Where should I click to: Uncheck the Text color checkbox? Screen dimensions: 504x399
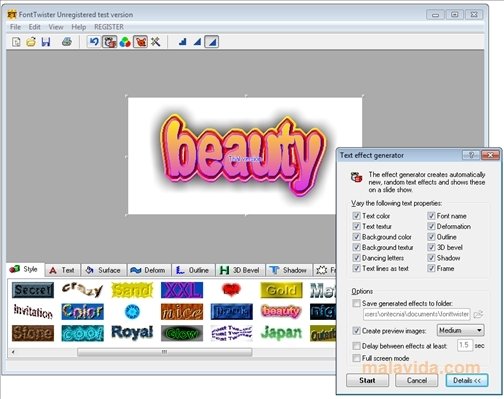point(356,216)
